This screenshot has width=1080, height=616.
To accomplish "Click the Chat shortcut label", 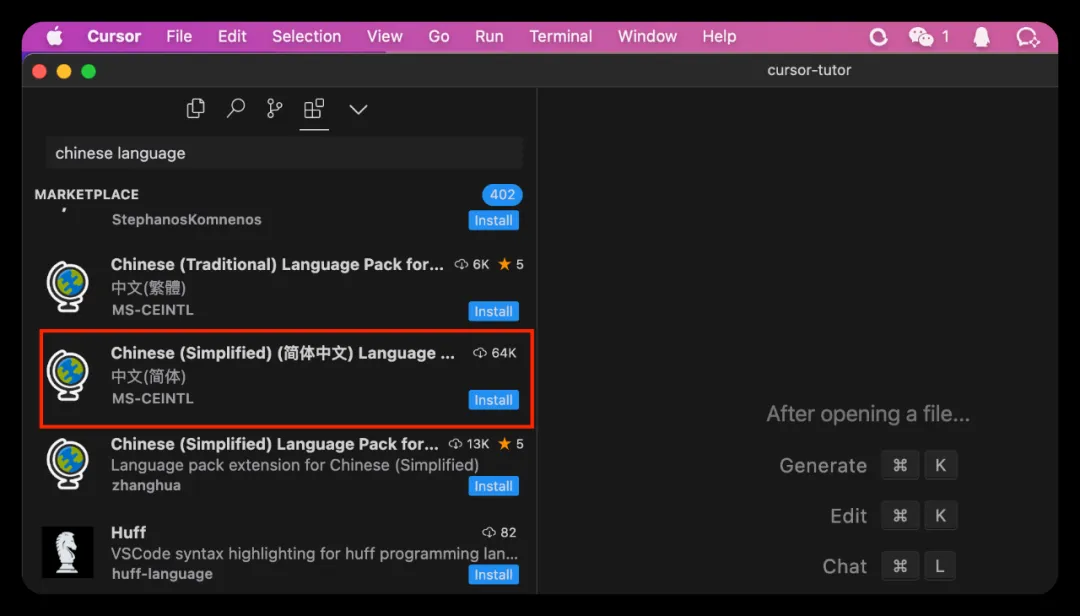I will [x=844, y=566].
